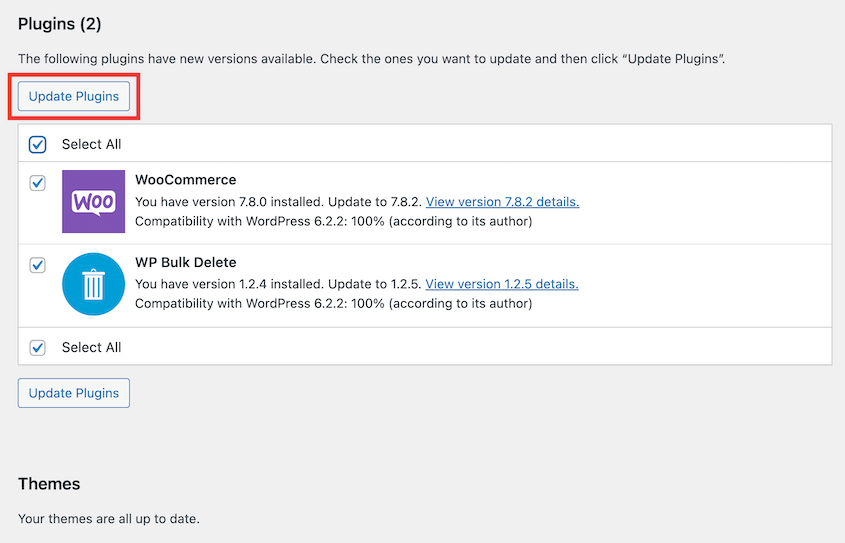Screen dimensions: 845x543
Task: Click the WooCommerce plugin name
Action: point(185,180)
